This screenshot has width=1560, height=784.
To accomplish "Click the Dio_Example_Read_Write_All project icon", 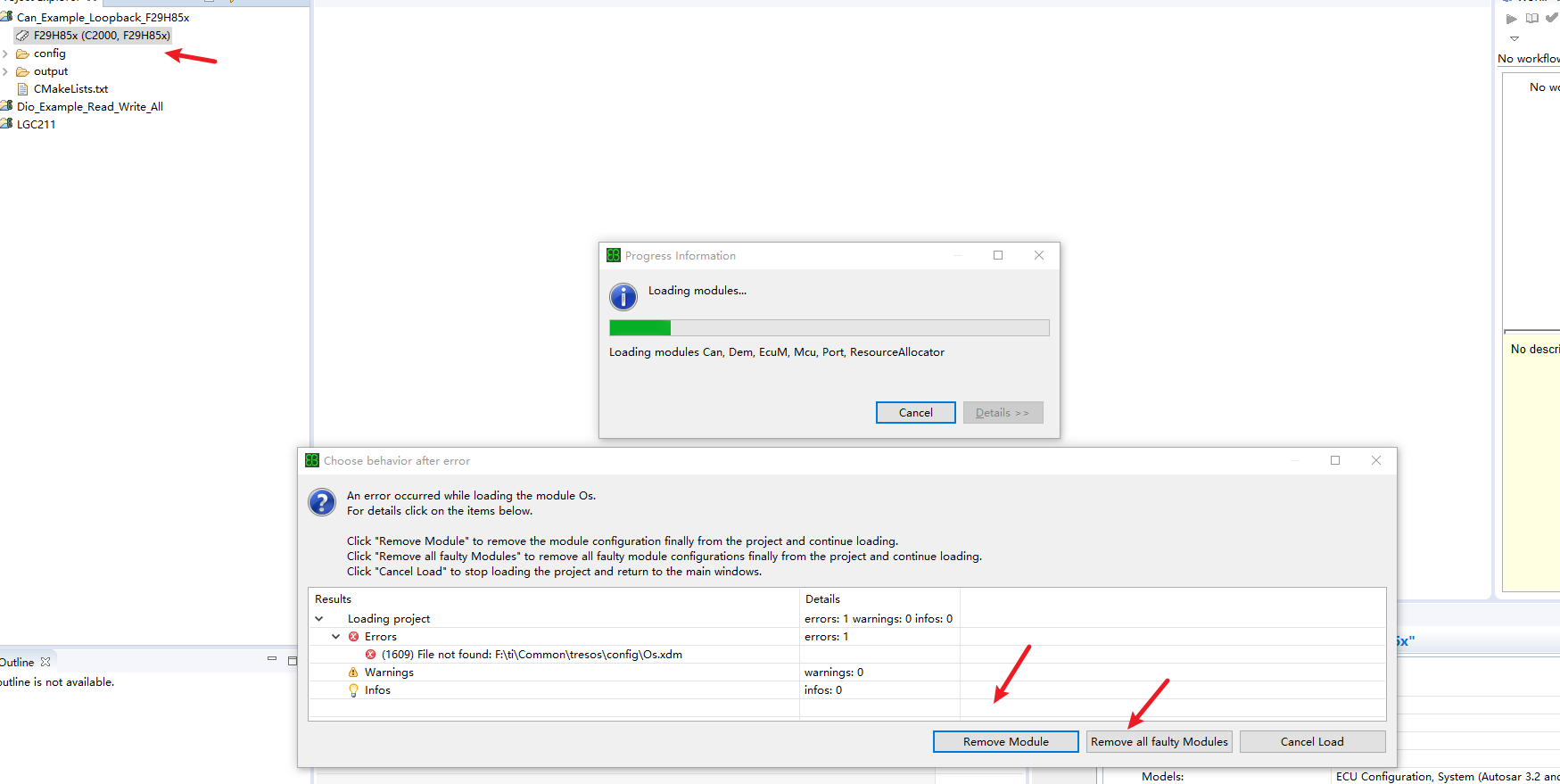I will pyautogui.click(x=6, y=106).
